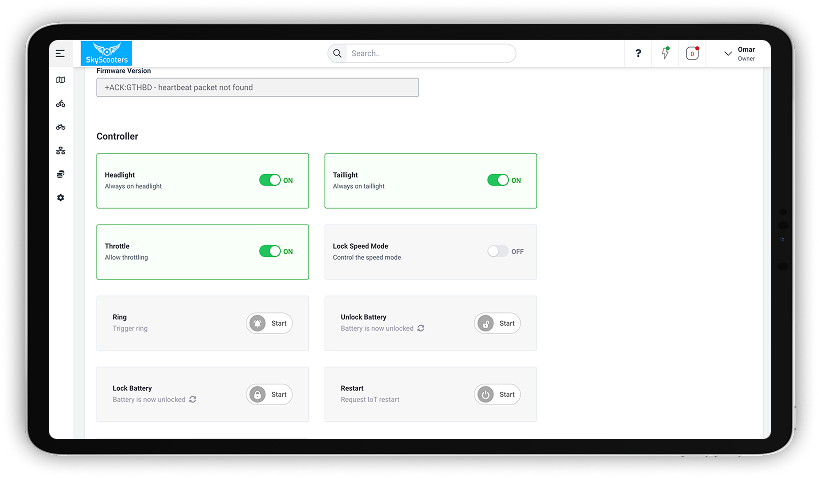819x478 pixels.
Task: Open the hierarchy icon in the sidebar
Action: tap(61, 151)
